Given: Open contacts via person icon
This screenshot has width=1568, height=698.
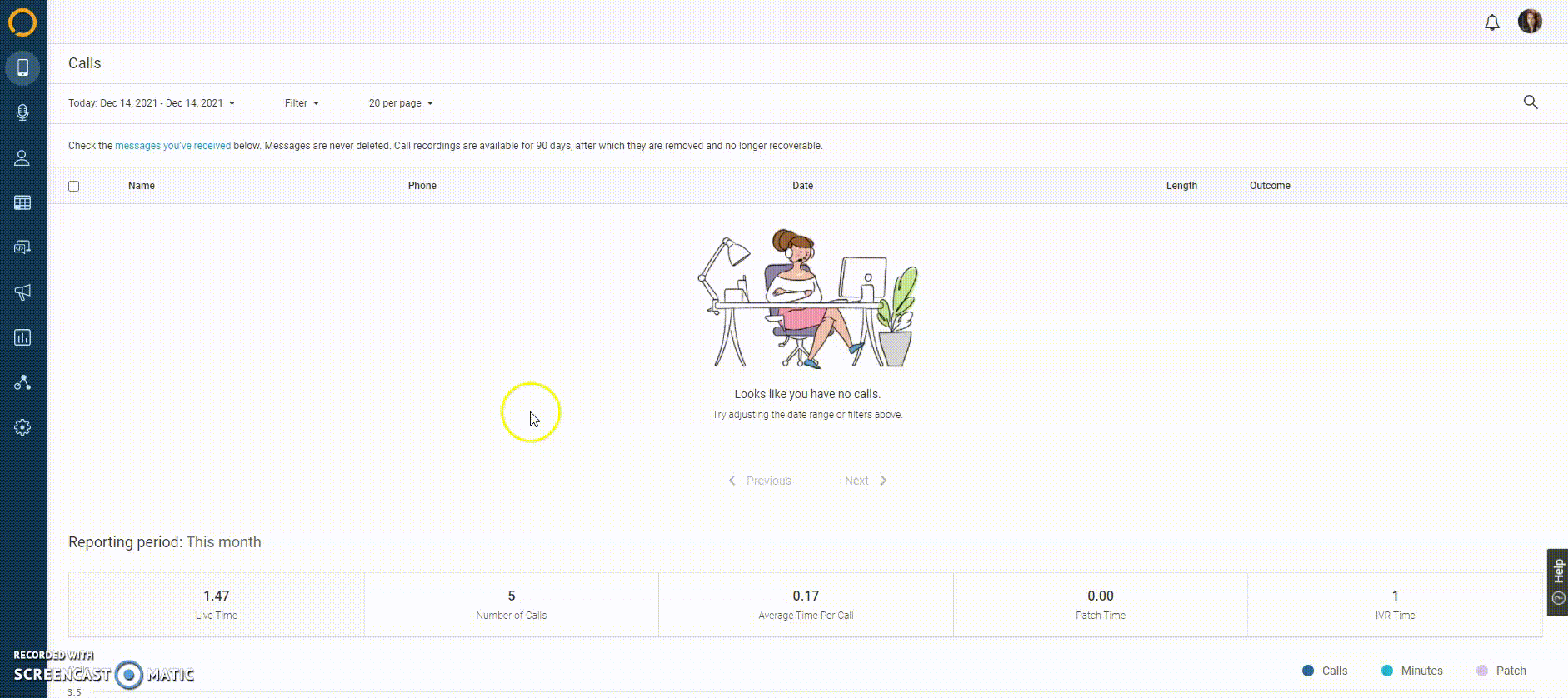Looking at the screenshot, I should pyautogui.click(x=22, y=157).
